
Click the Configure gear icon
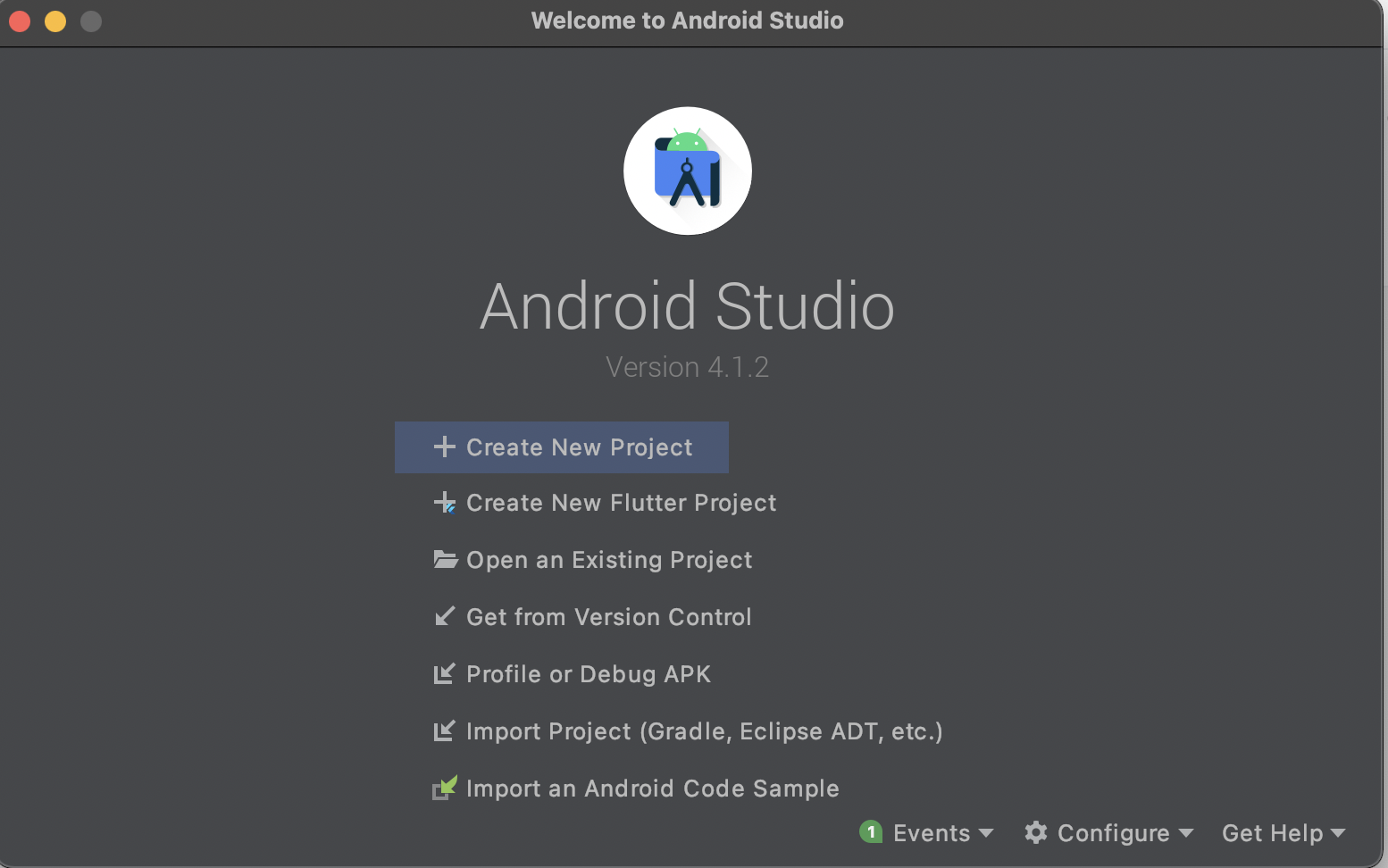click(1035, 832)
